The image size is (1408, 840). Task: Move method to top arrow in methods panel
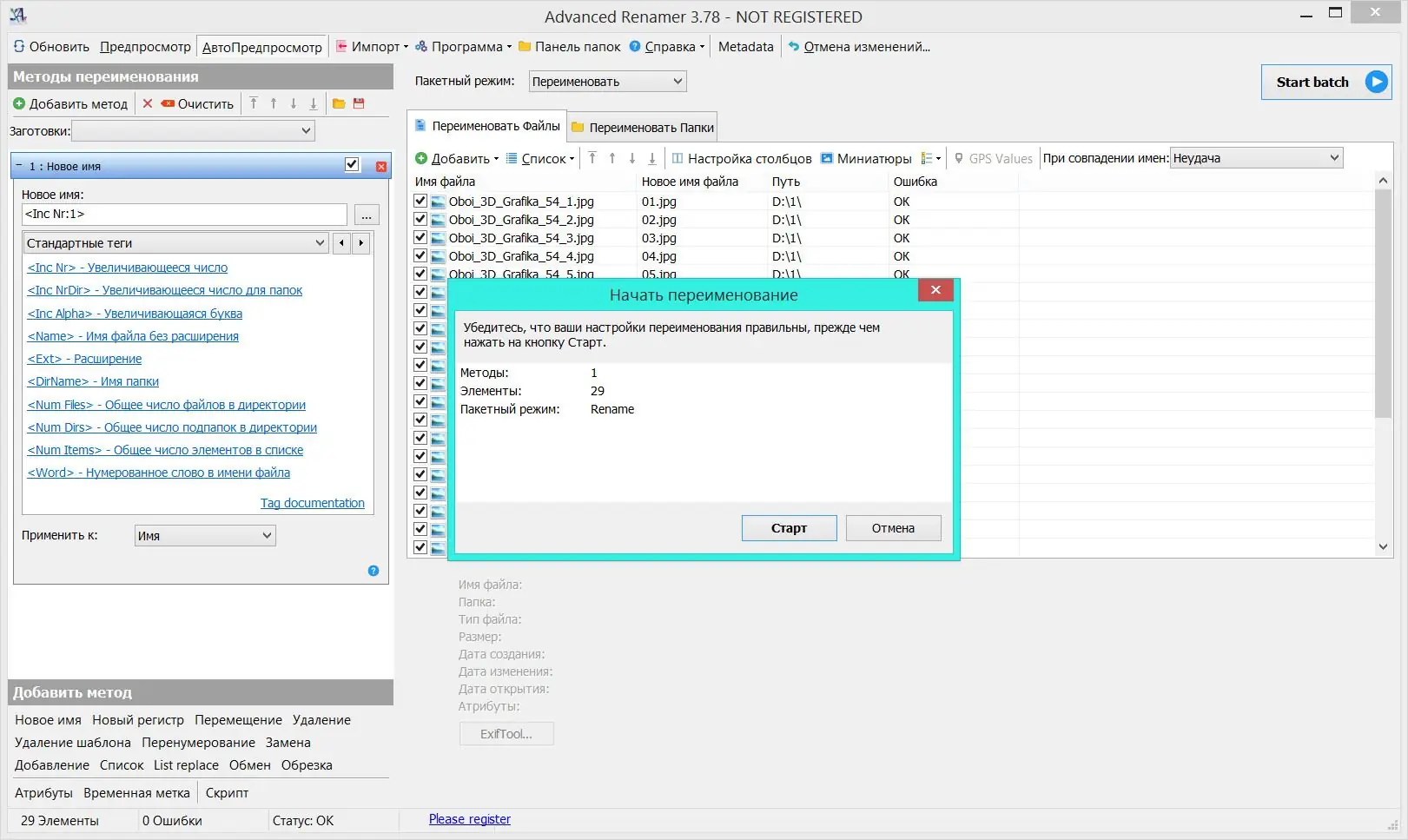coord(254,103)
